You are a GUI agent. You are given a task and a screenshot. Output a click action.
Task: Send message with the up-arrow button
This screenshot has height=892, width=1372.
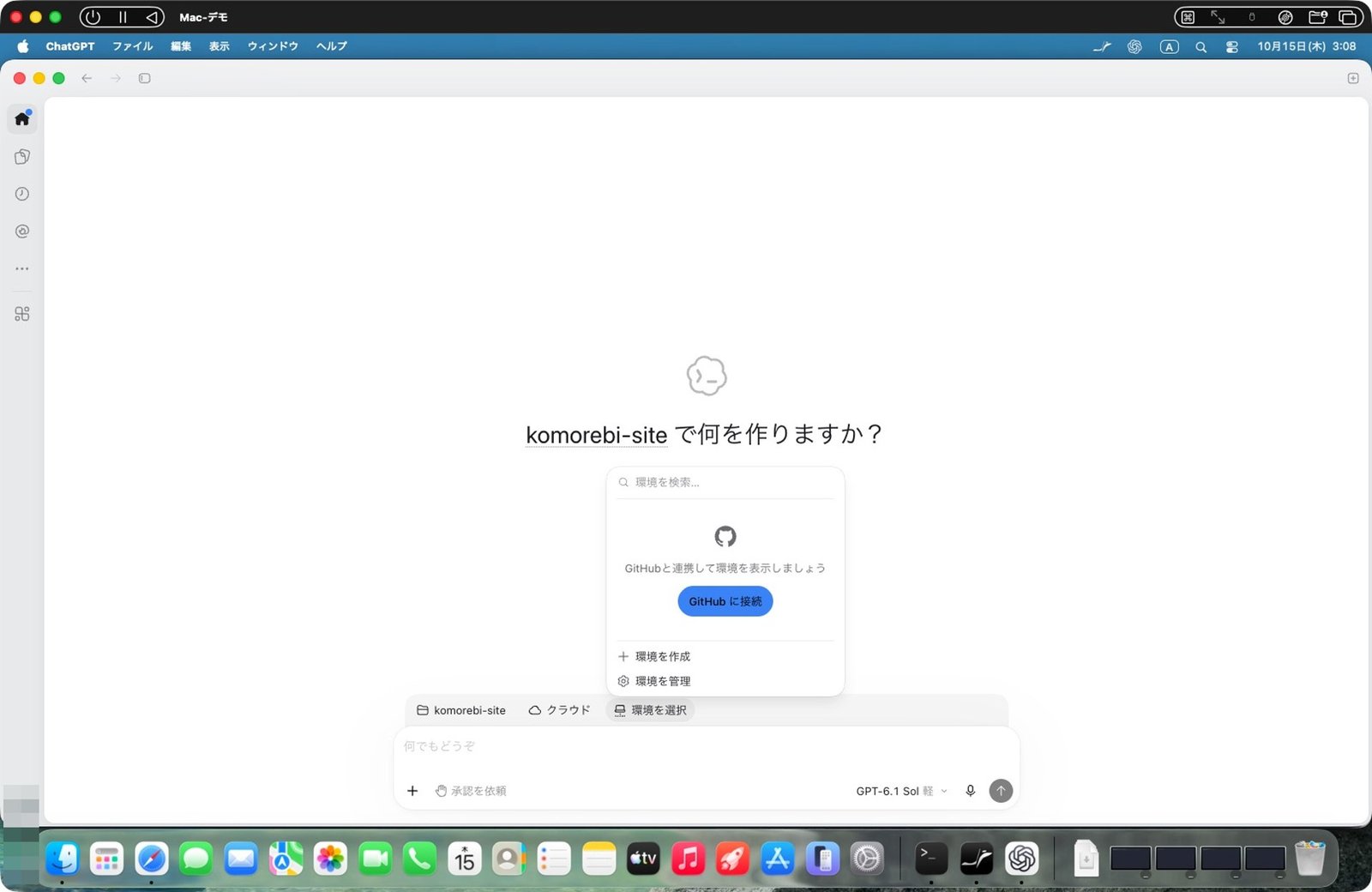pyautogui.click(x=1001, y=791)
